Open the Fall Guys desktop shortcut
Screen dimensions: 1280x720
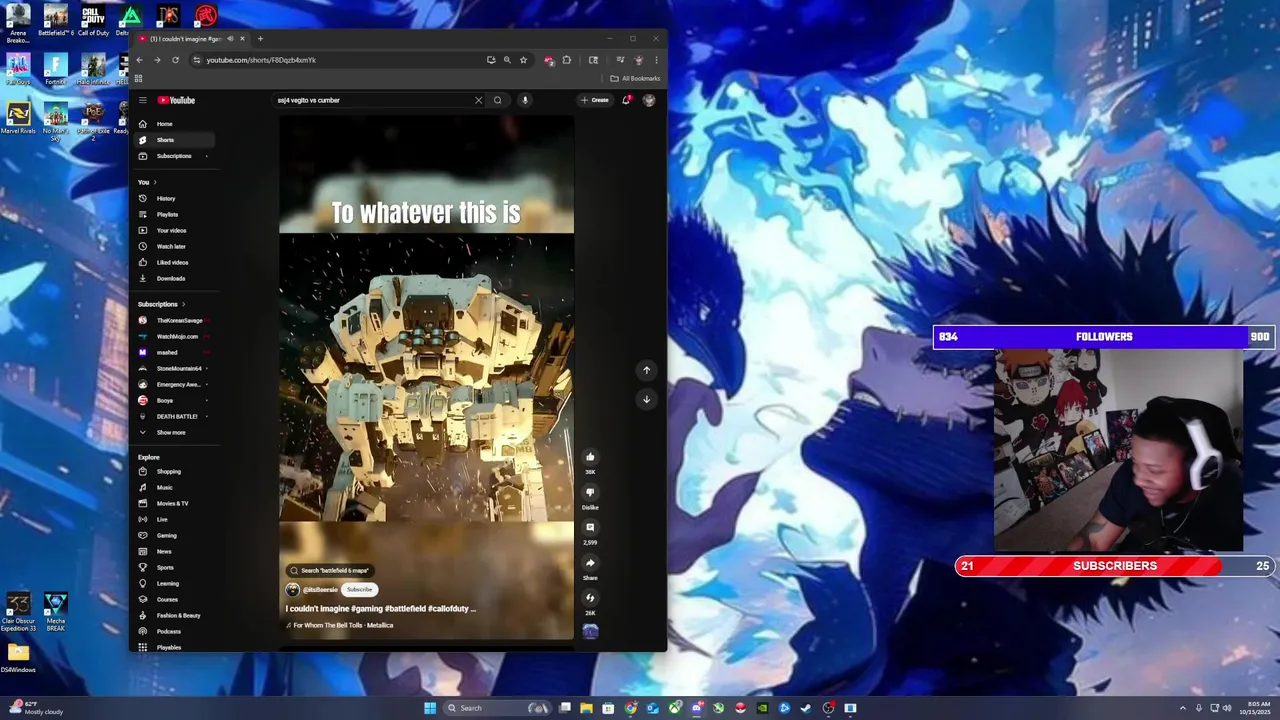pyautogui.click(x=18, y=69)
